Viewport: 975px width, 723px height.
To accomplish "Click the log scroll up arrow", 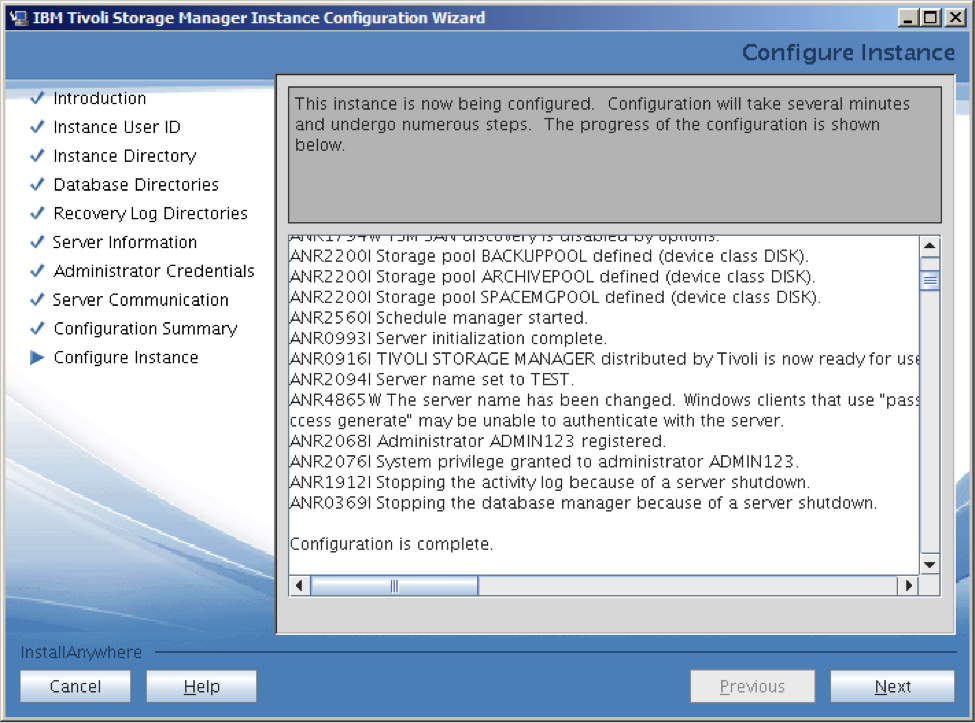I will [x=930, y=246].
